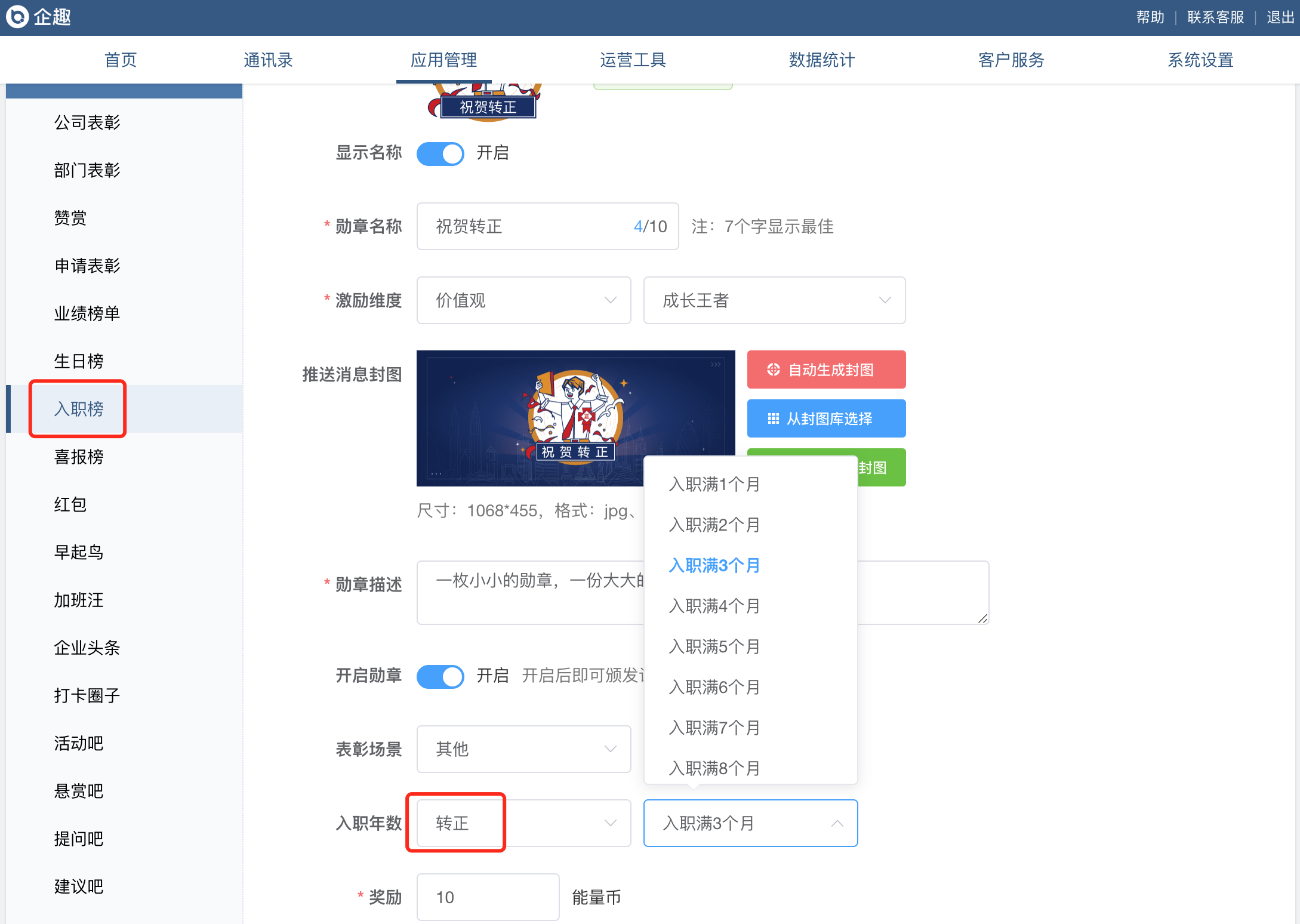Click the 推送消息封图 cover thumbnail
The image size is (1300, 924).
pos(575,418)
